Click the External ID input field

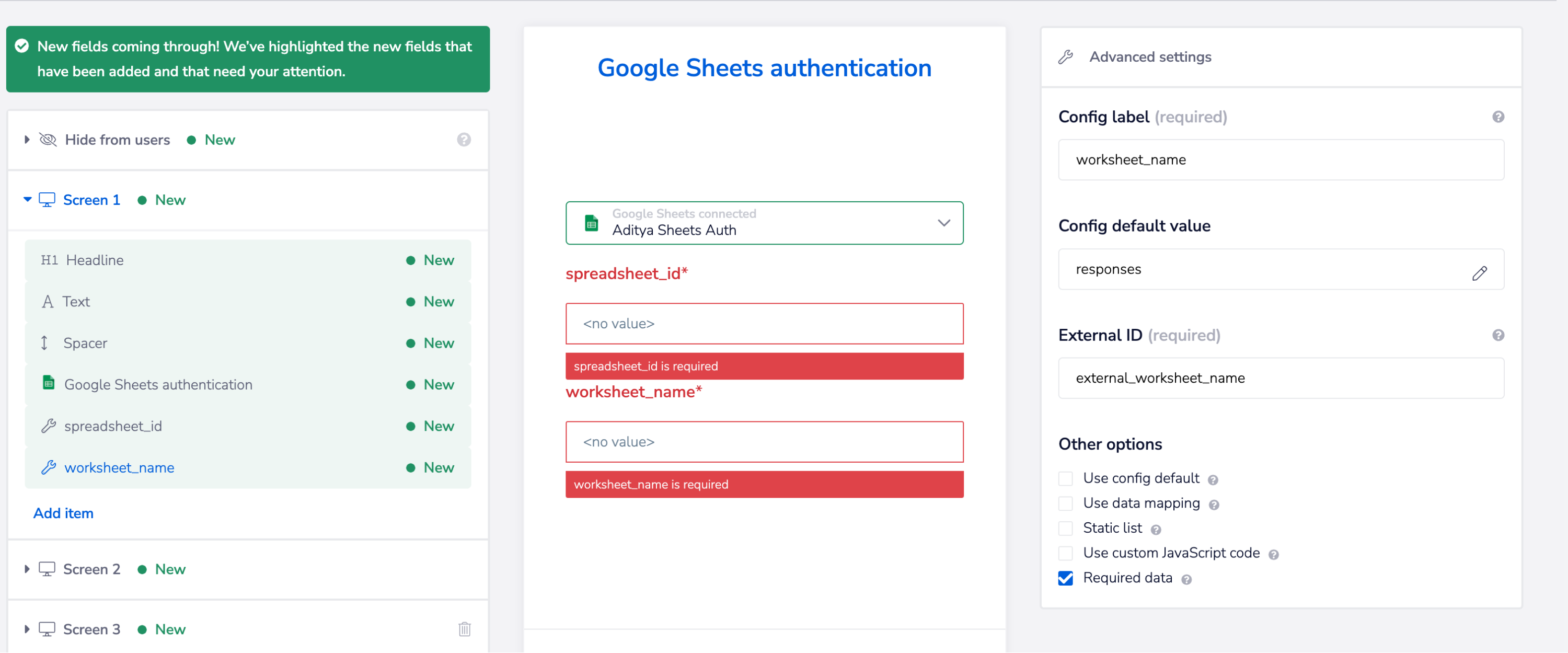coord(1281,377)
